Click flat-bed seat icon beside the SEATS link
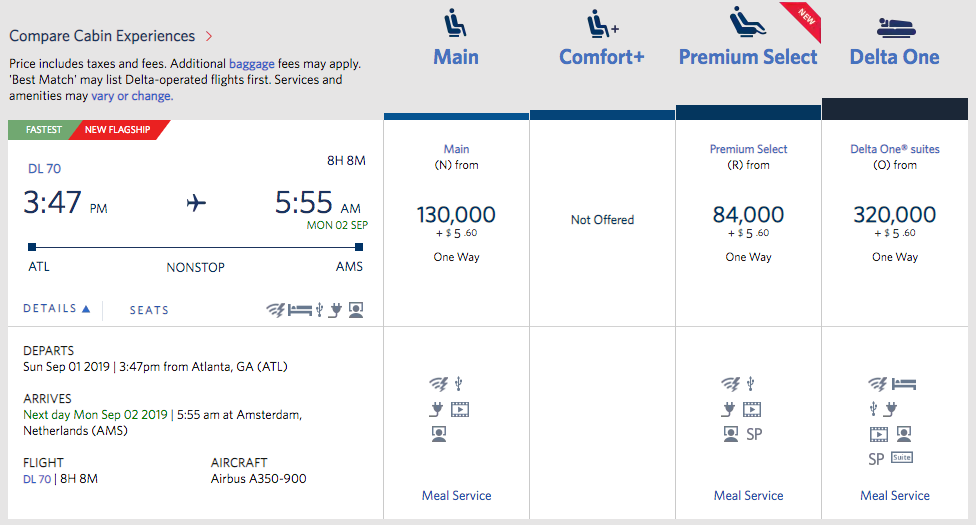Viewport: 976px width, 525px height. click(299, 310)
